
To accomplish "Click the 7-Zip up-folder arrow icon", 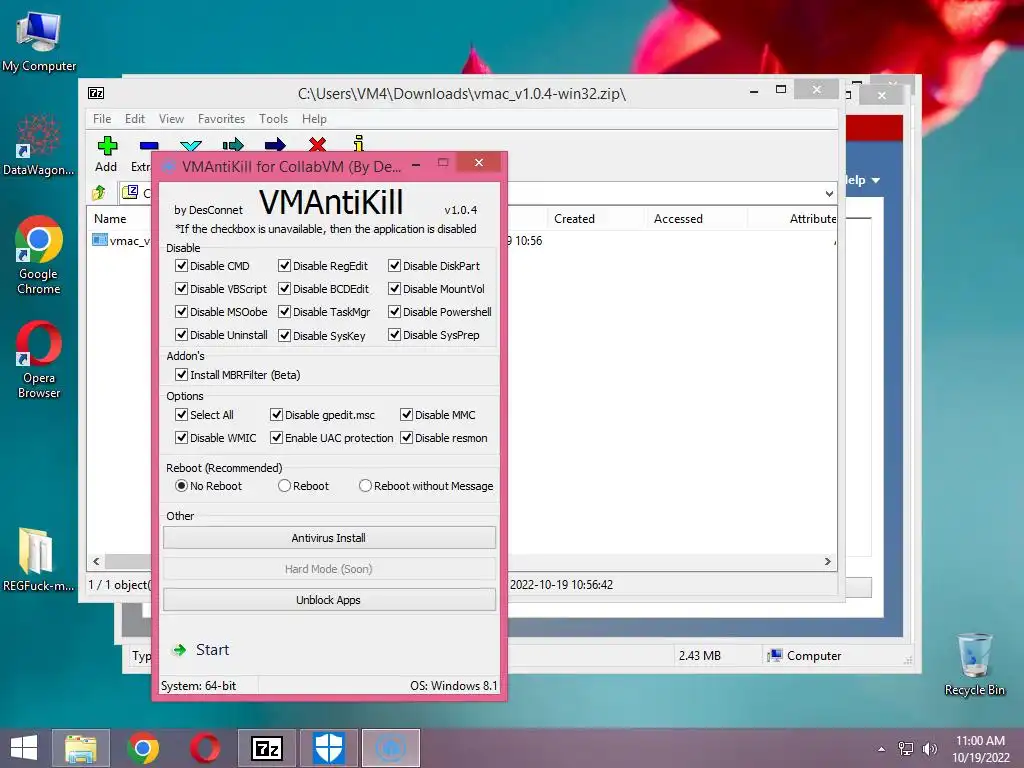I will [x=99, y=192].
